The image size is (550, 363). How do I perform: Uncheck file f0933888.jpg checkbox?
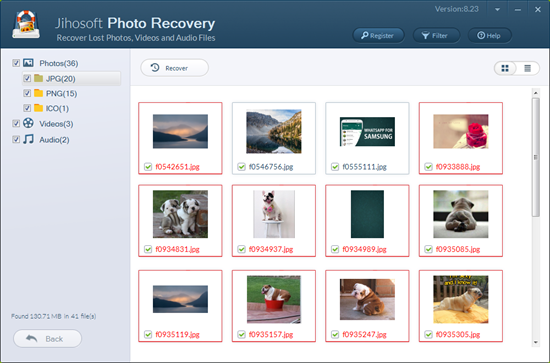(428, 167)
